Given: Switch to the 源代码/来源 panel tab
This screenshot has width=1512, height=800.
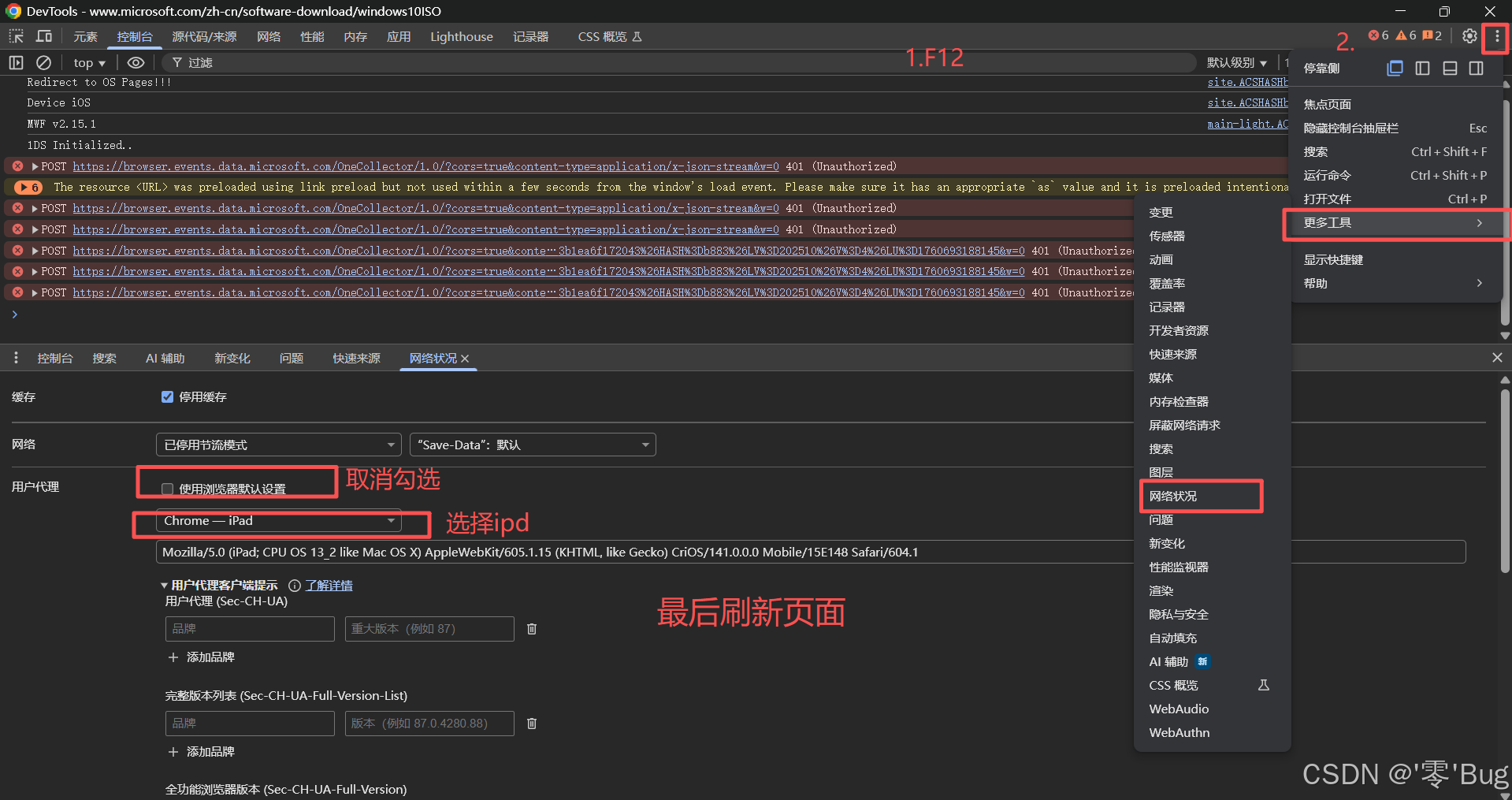Looking at the screenshot, I should (x=205, y=37).
